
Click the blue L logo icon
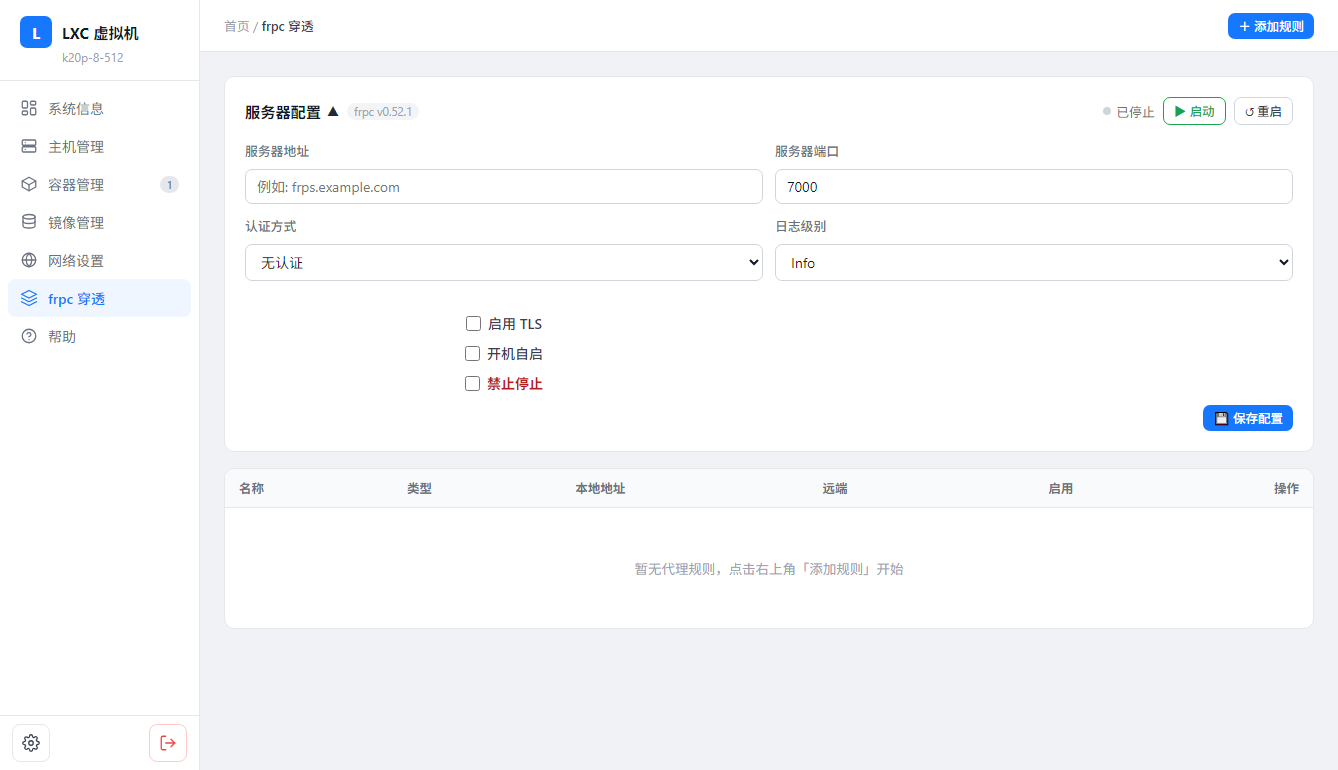tap(36, 32)
